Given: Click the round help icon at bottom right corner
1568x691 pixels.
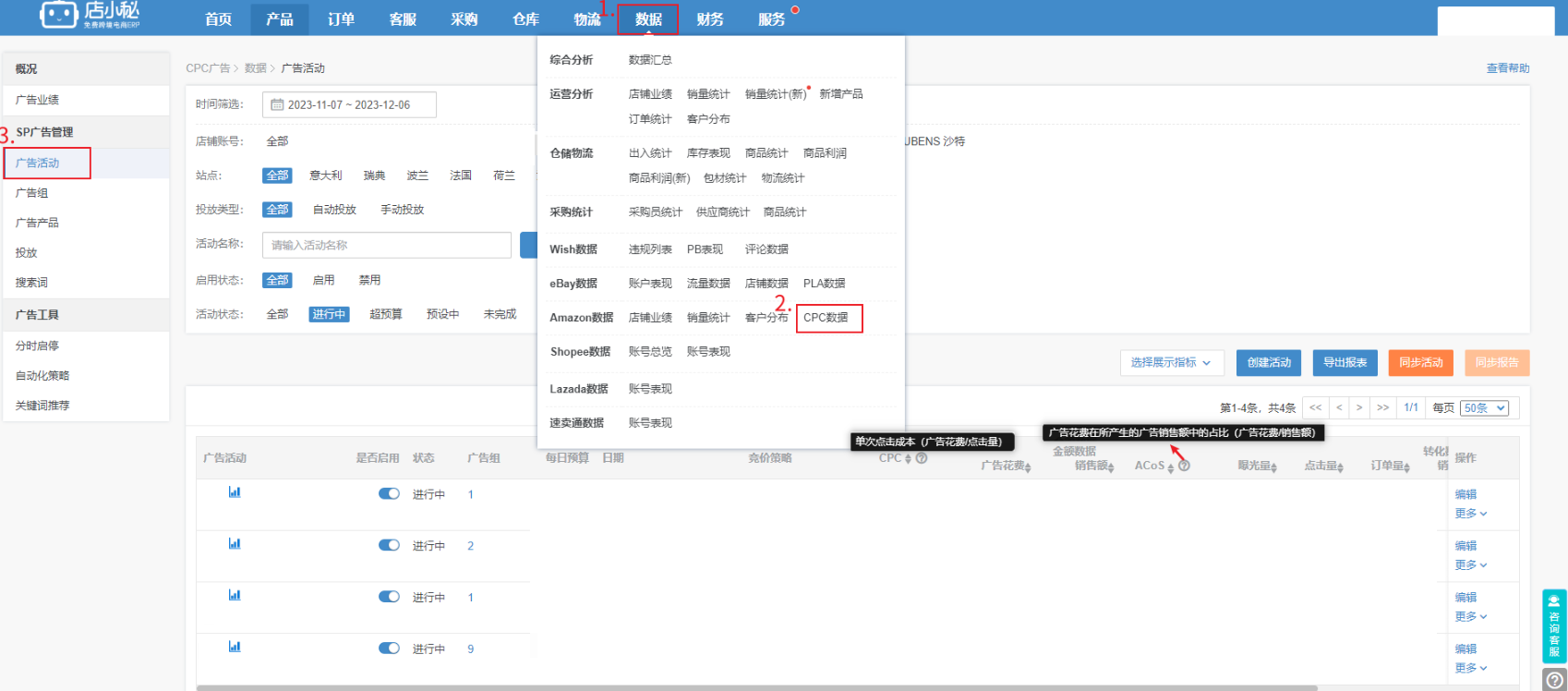Looking at the screenshot, I should 1554,680.
